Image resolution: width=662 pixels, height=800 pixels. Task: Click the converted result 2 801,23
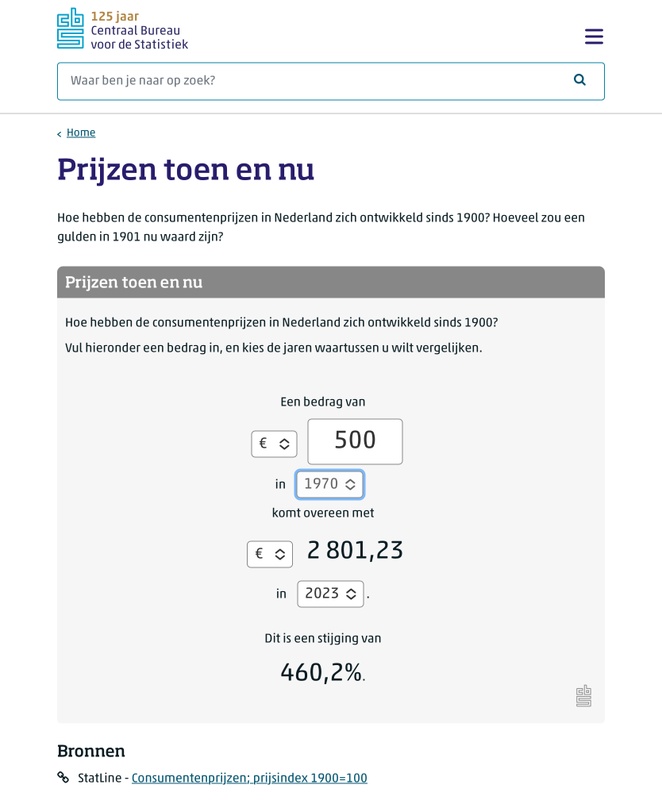pos(355,551)
